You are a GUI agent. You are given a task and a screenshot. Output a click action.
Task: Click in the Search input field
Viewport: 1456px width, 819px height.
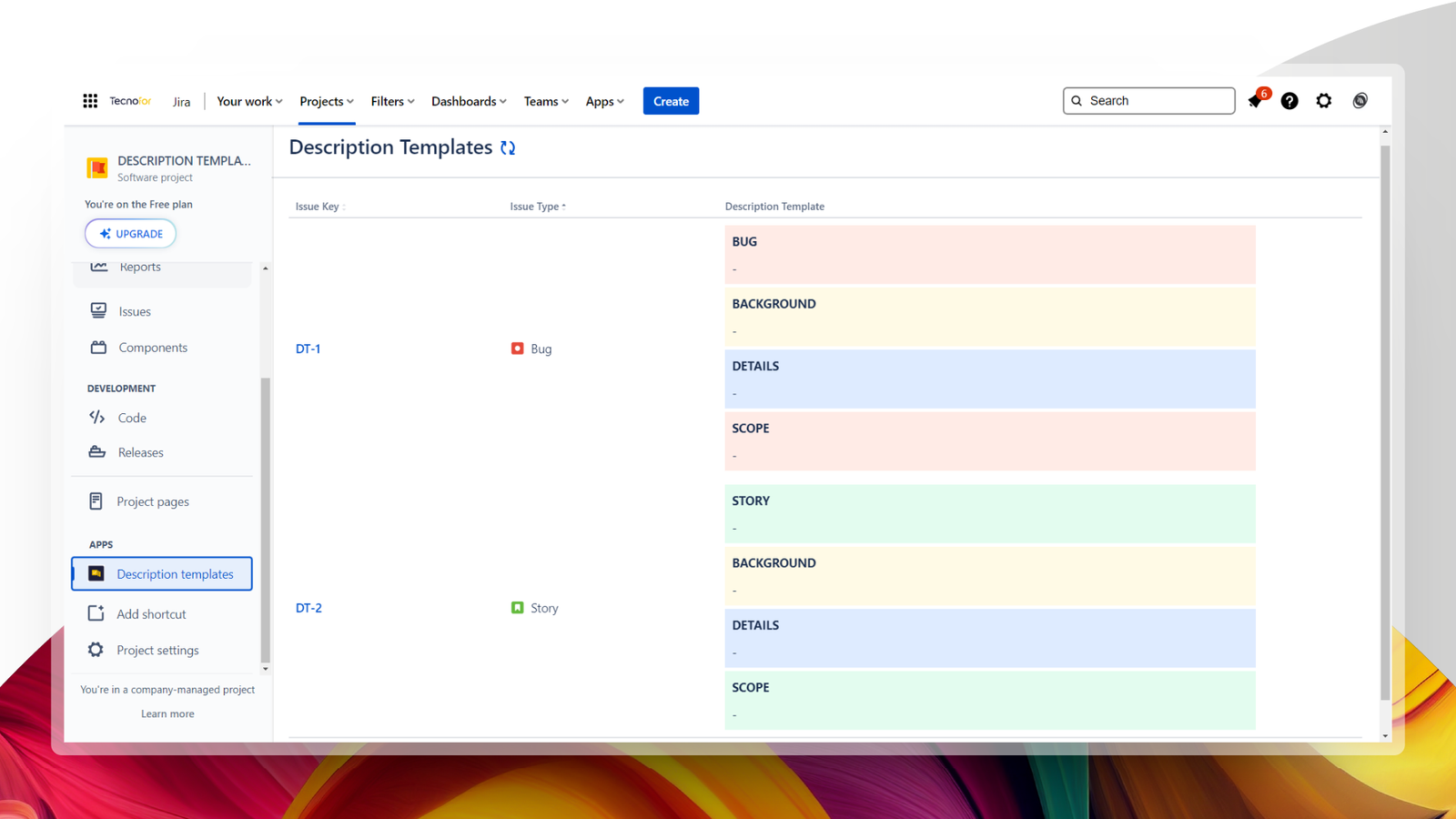[1148, 101]
